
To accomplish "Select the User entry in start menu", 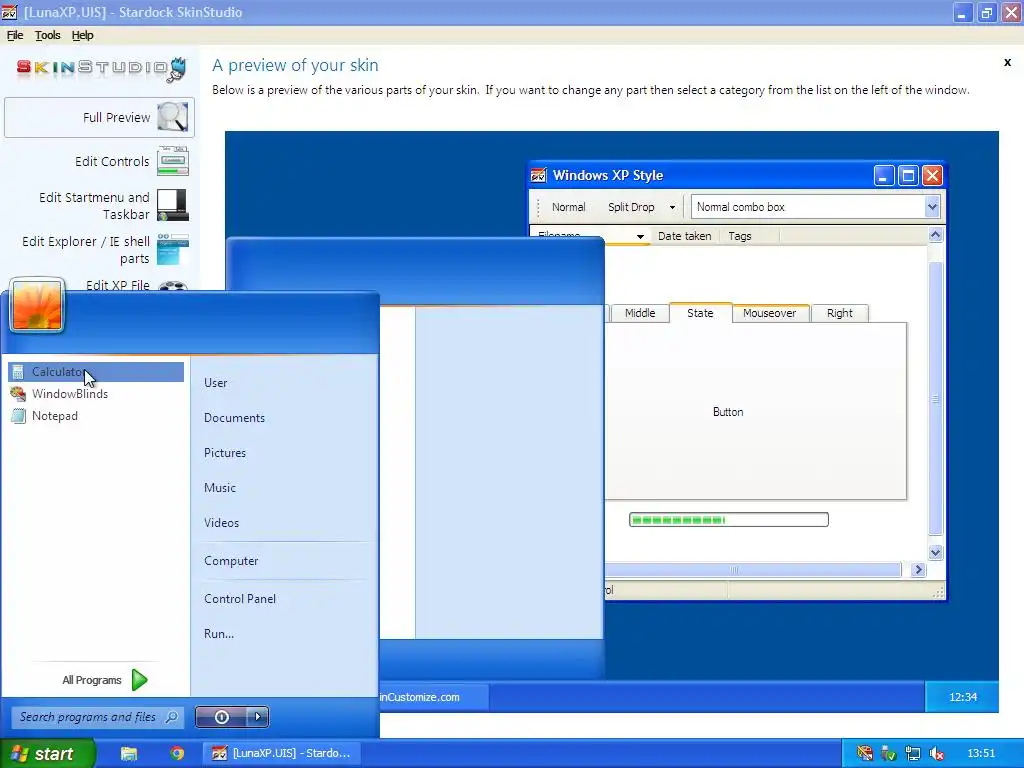I will click(216, 383).
